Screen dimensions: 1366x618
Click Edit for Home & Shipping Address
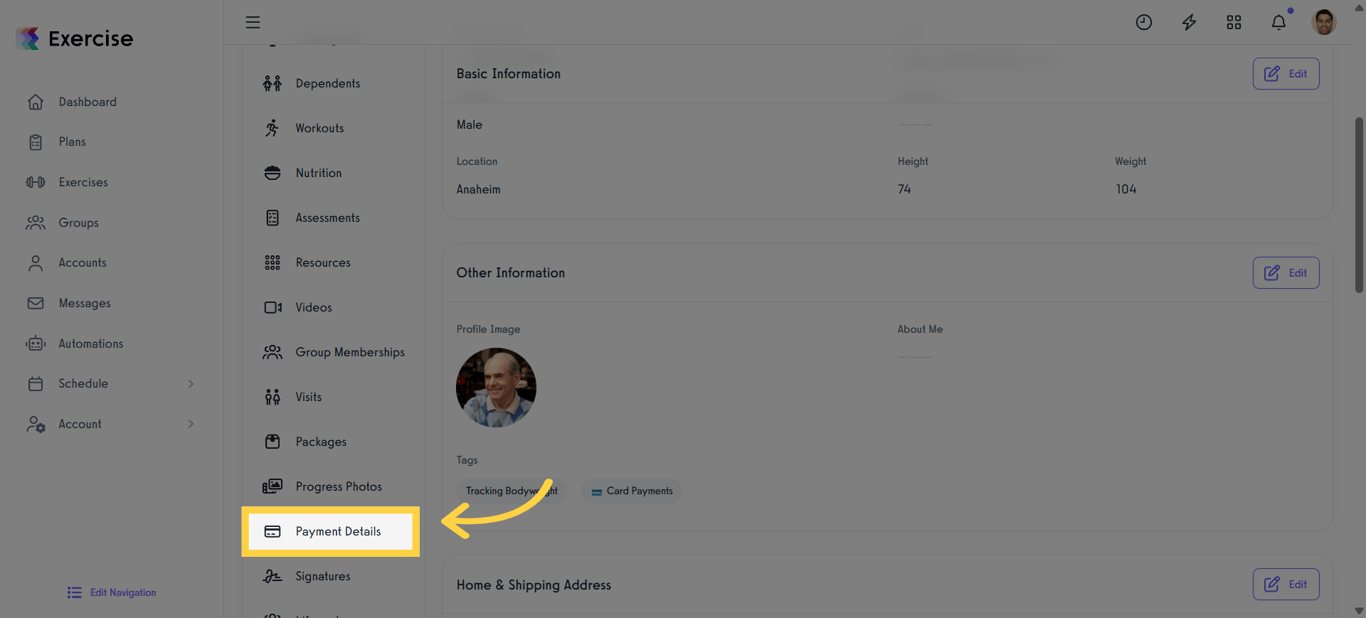pos(1285,584)
